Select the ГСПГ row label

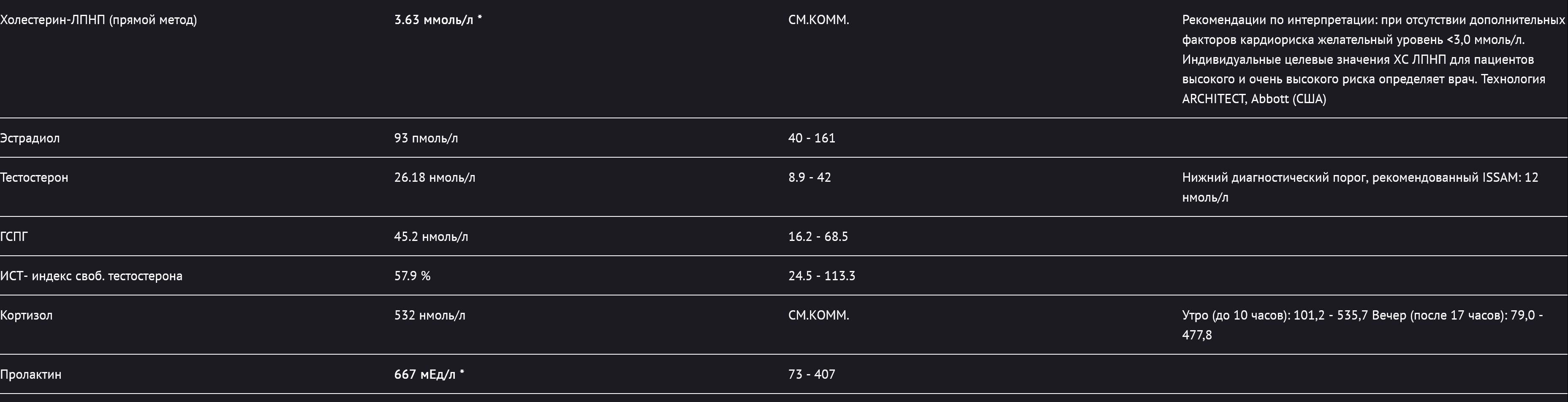click(14, 237)
